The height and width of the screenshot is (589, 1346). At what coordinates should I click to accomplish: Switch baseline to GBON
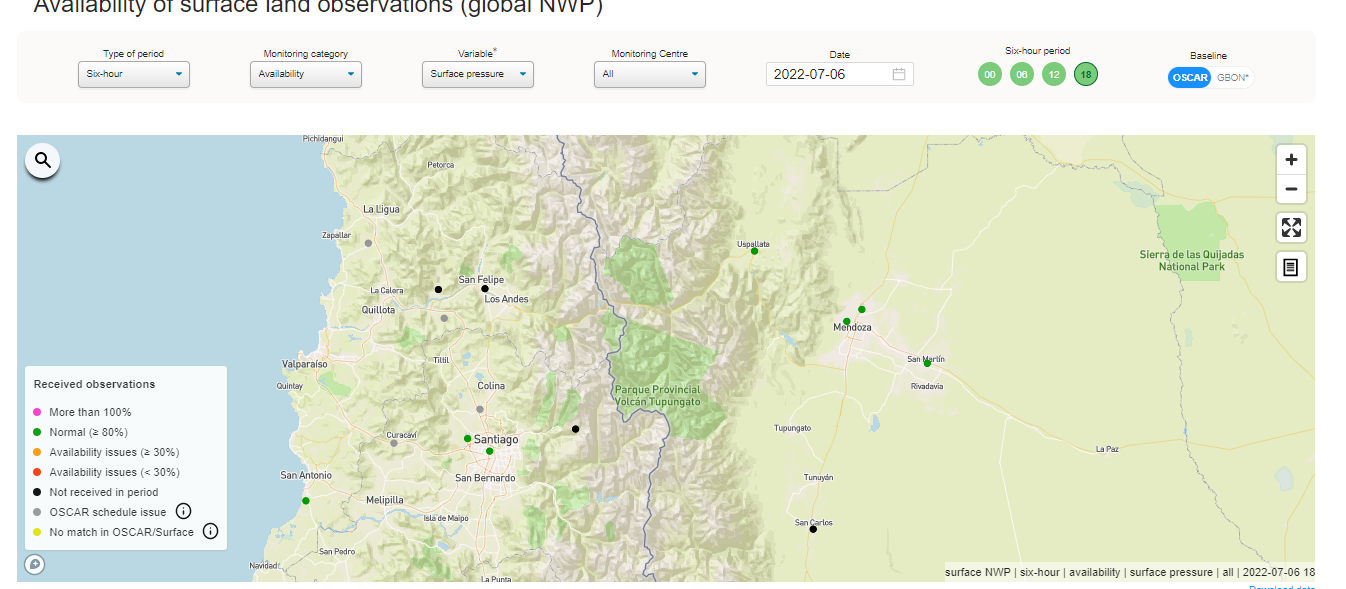1233,78
